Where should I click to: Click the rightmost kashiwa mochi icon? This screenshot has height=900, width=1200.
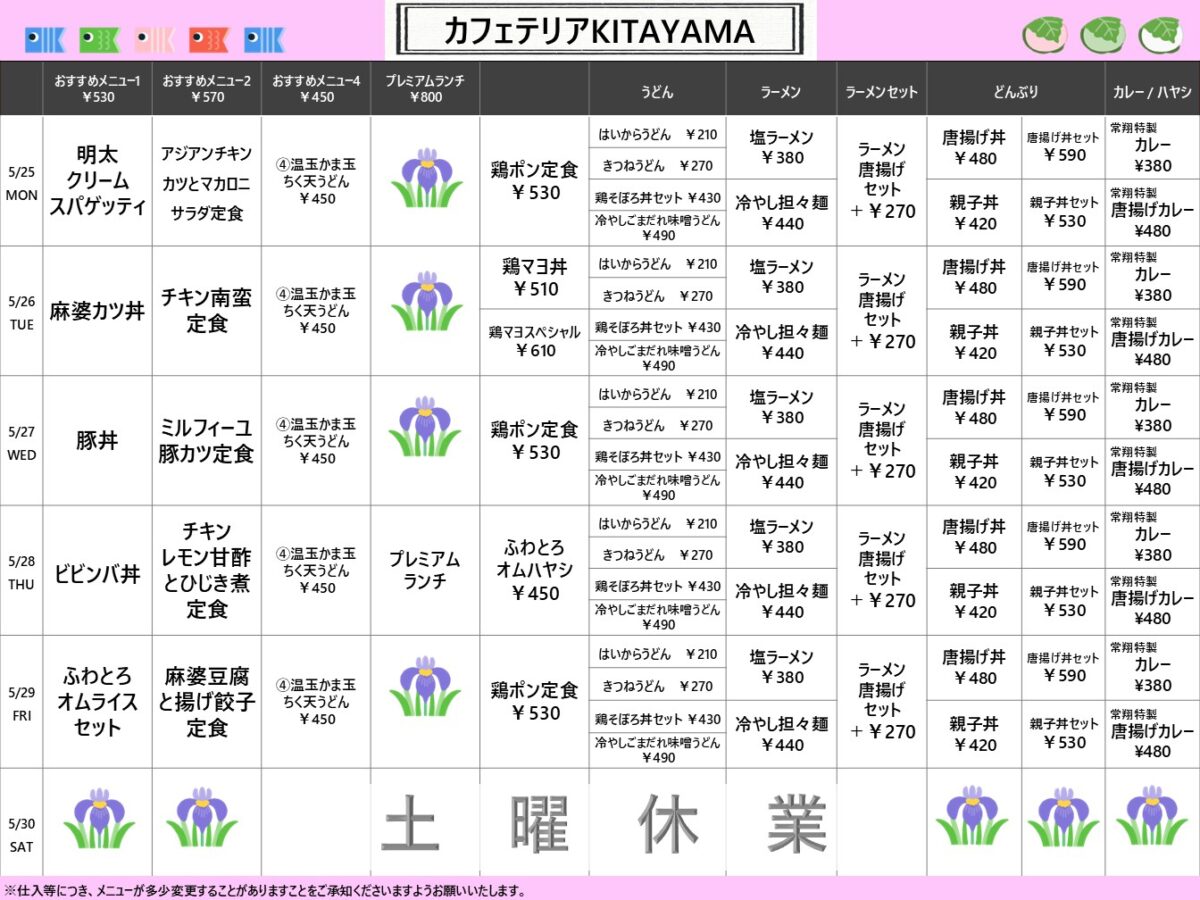(1160, 35)
